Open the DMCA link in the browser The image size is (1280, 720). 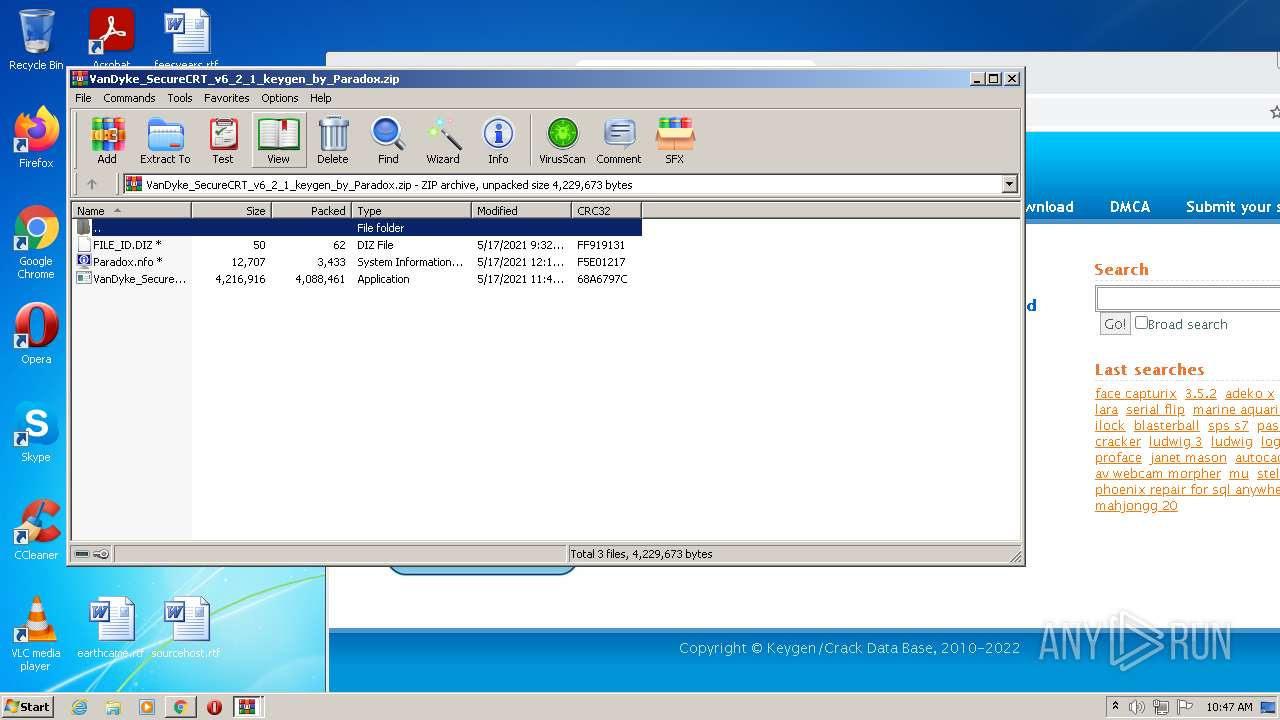[1130, 207]
